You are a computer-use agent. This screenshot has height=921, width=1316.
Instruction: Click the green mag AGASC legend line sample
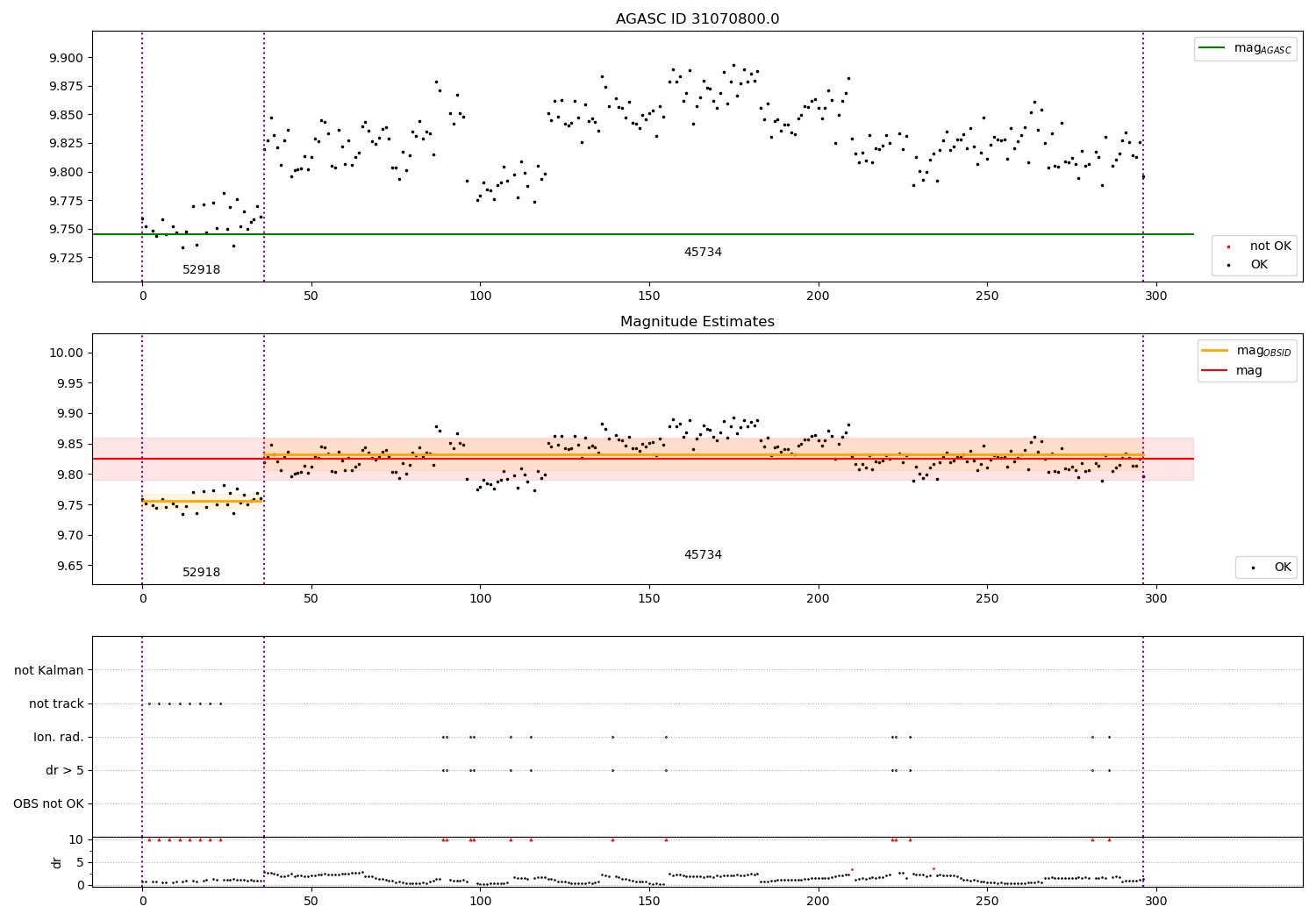1212,48
